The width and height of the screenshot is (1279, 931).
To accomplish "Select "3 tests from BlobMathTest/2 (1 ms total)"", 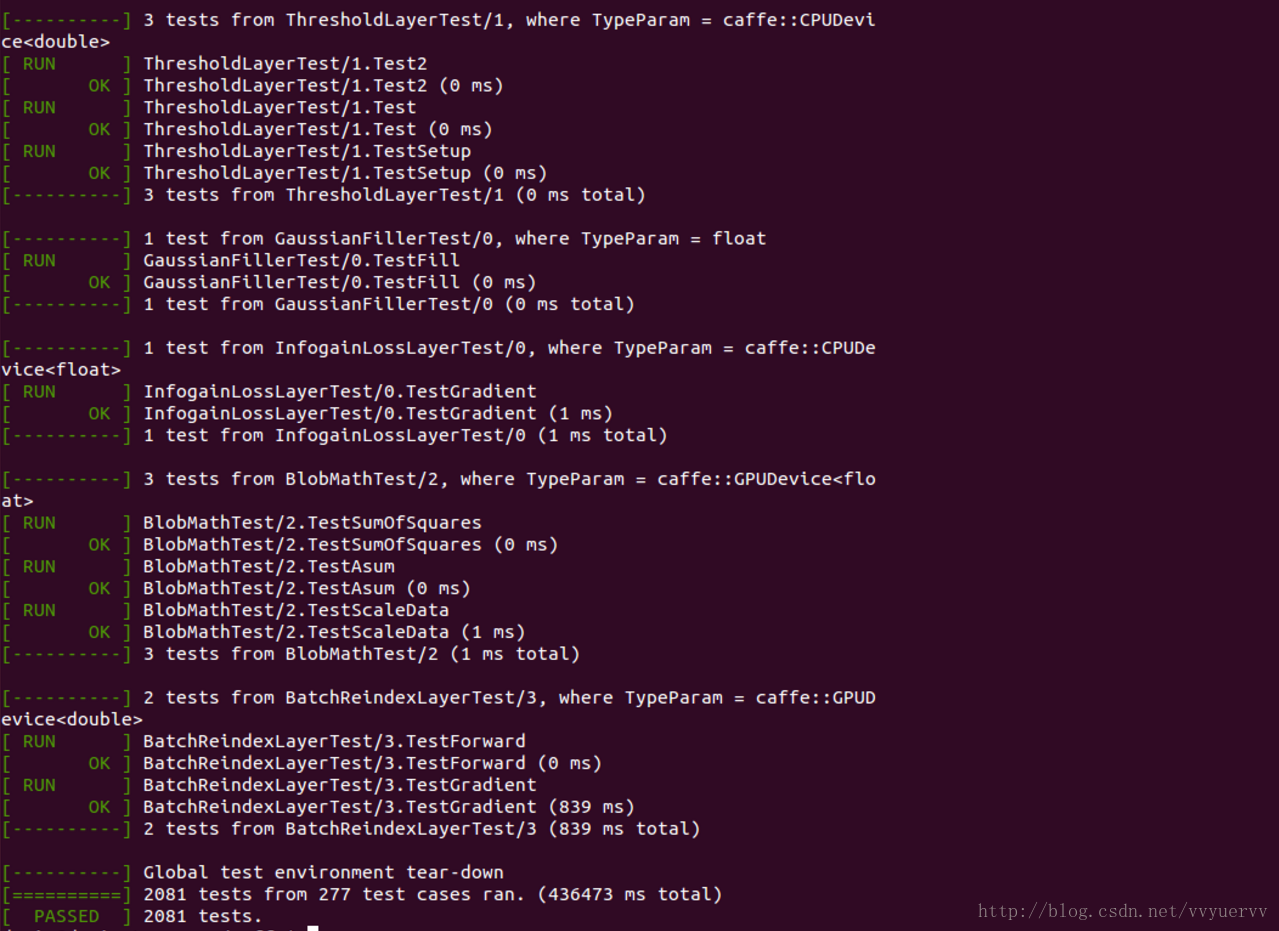I will (x=361, y=654).
